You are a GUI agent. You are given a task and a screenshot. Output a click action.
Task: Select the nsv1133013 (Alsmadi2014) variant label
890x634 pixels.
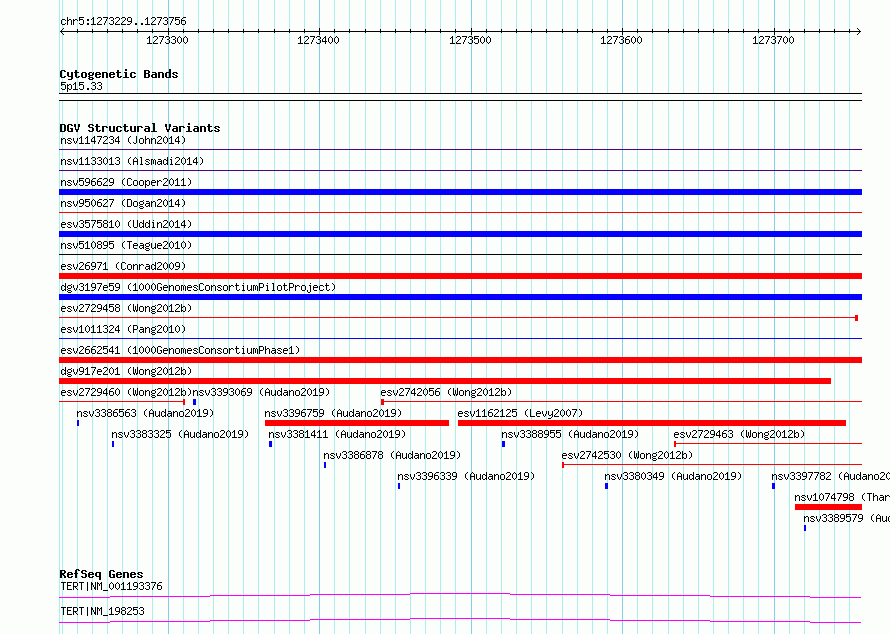pos(132,161)
